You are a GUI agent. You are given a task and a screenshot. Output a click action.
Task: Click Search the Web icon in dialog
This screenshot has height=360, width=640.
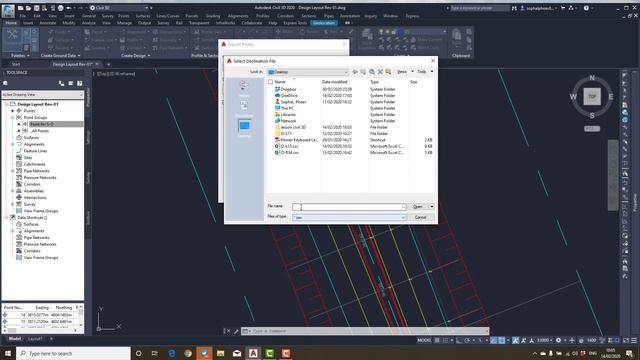372,72
